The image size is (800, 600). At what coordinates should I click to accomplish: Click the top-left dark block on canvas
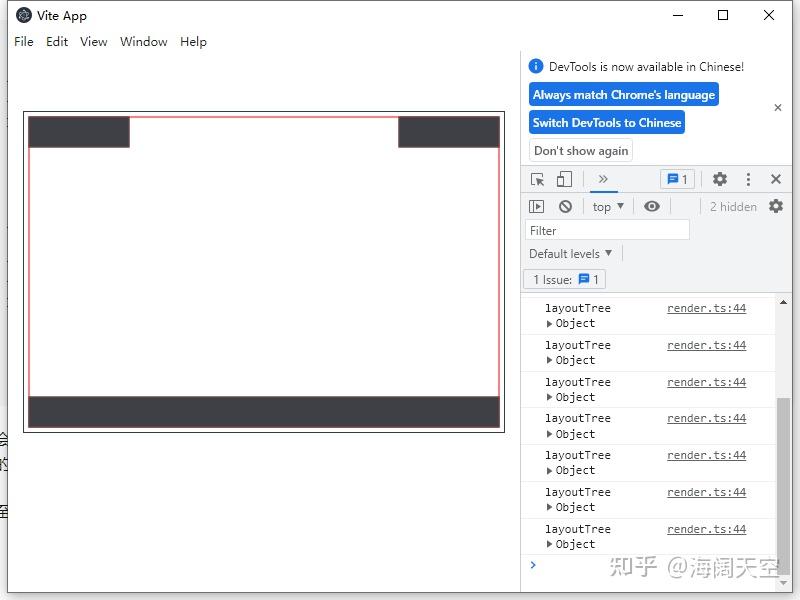coord(79,132)
